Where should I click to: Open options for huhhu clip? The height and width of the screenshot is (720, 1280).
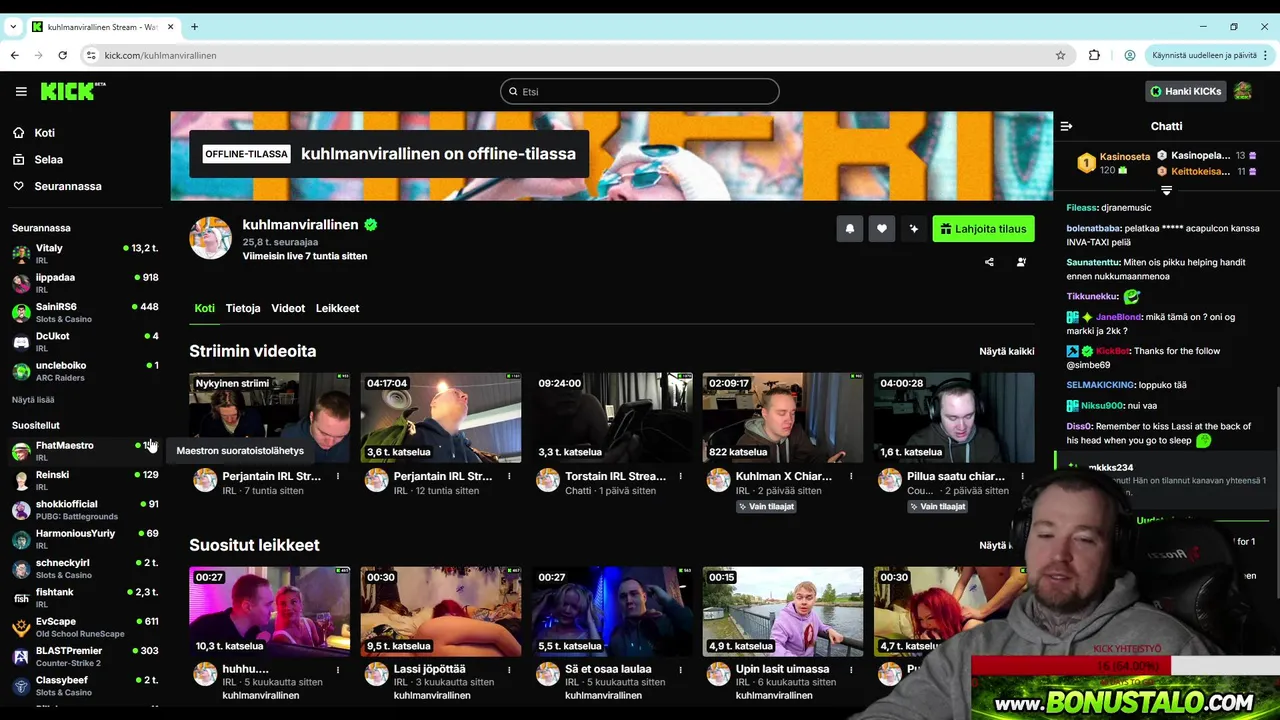click(x=338, y=669)
